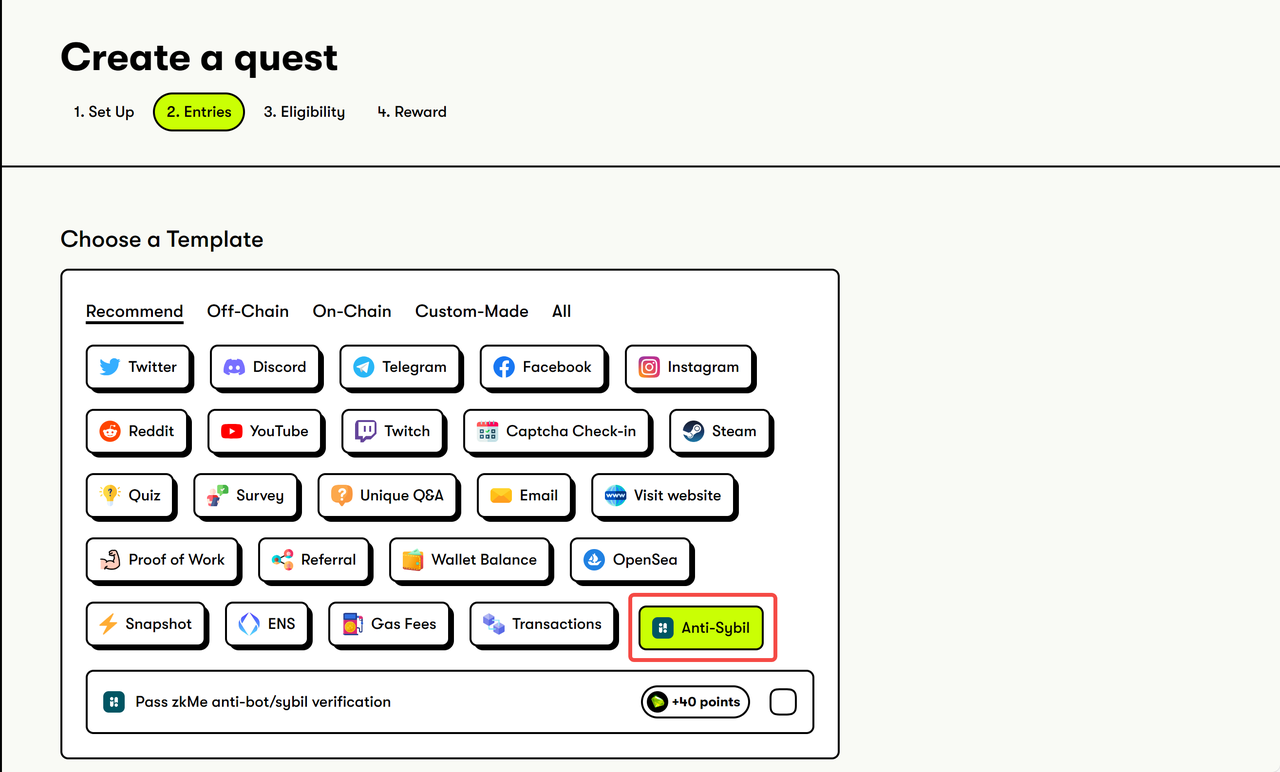The image size is (1280, 772).
Task: Click the Visit website globe icon
Action: pyautogui.click(x=615, y=495)
